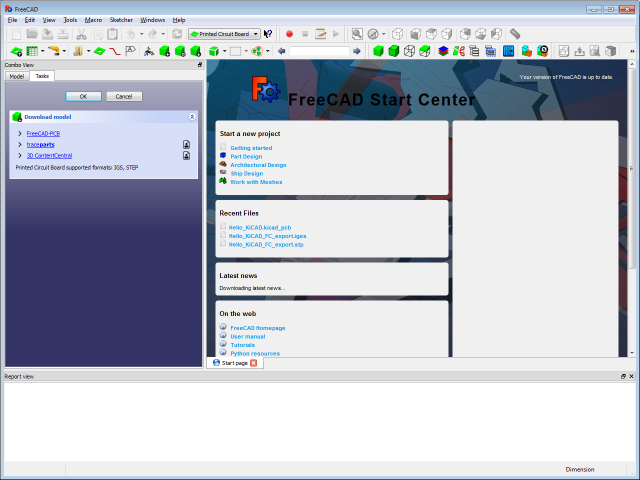Click the wireframe cube icon
This screenshot has height=480, width=640.
coord(409,51)
